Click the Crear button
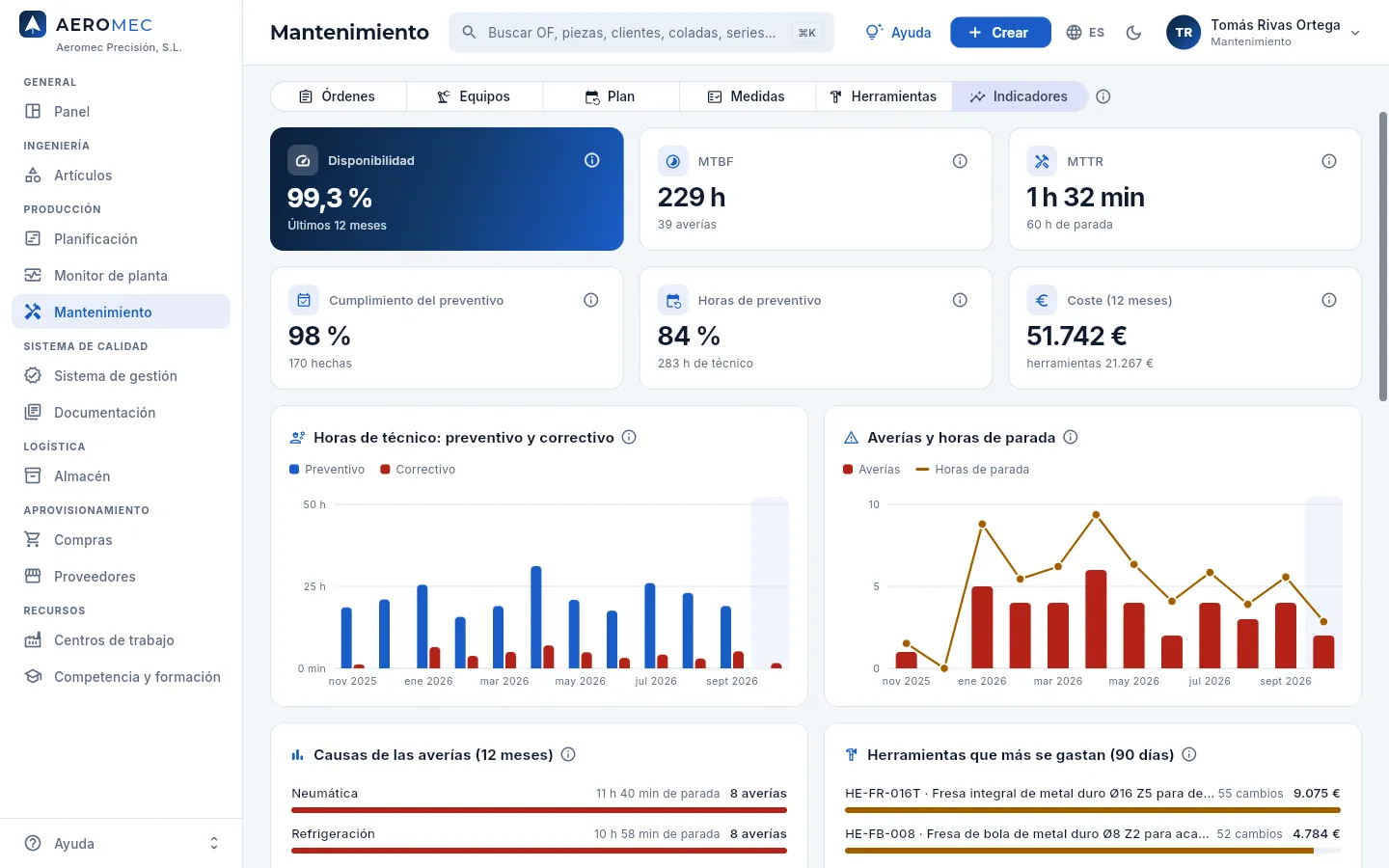 tap(1000, 33)
